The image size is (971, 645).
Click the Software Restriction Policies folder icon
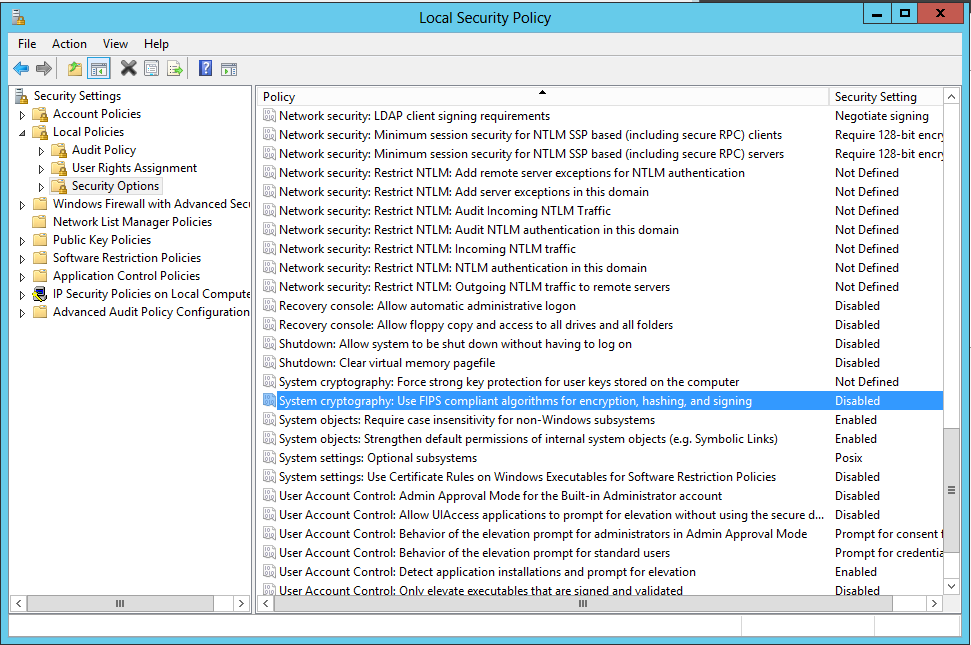(x=40, y=258)
